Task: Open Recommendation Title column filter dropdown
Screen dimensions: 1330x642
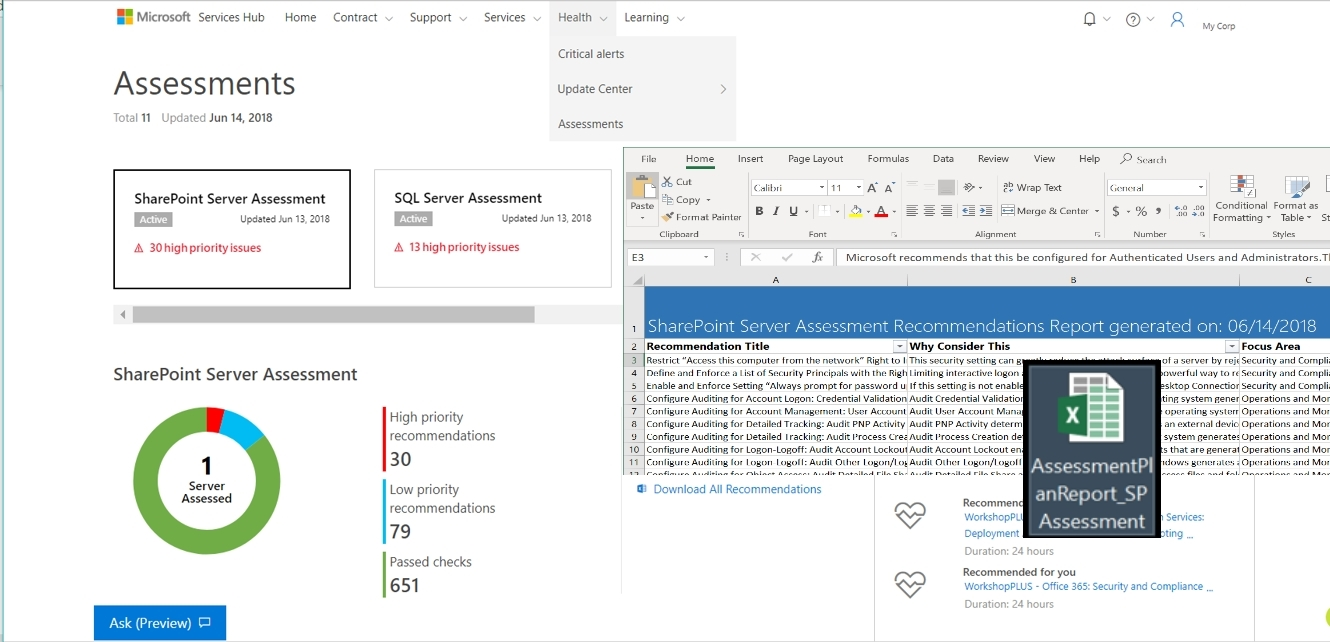Action: tap(900, 346)
